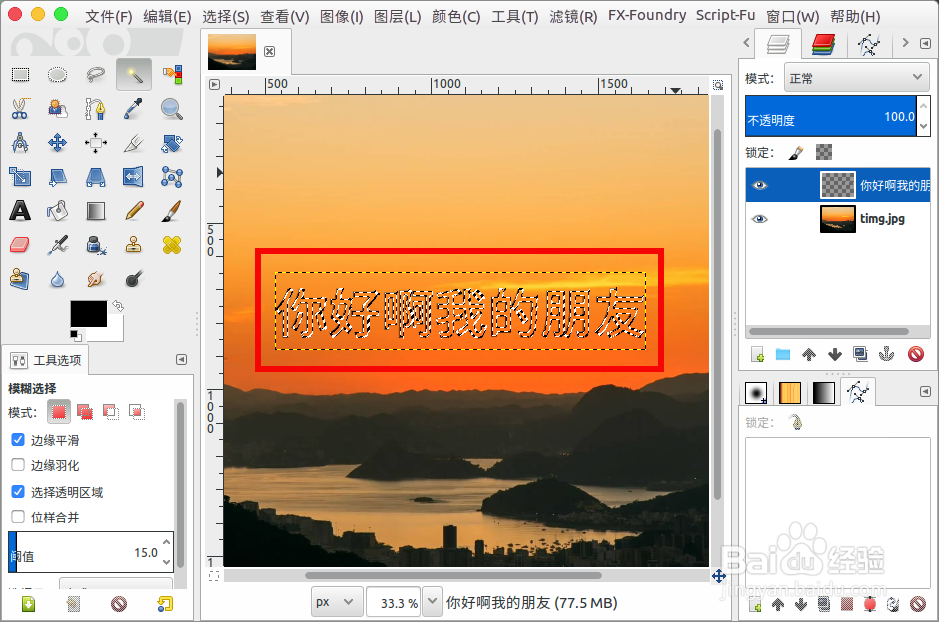Select the Flip tool

[134, 177]
